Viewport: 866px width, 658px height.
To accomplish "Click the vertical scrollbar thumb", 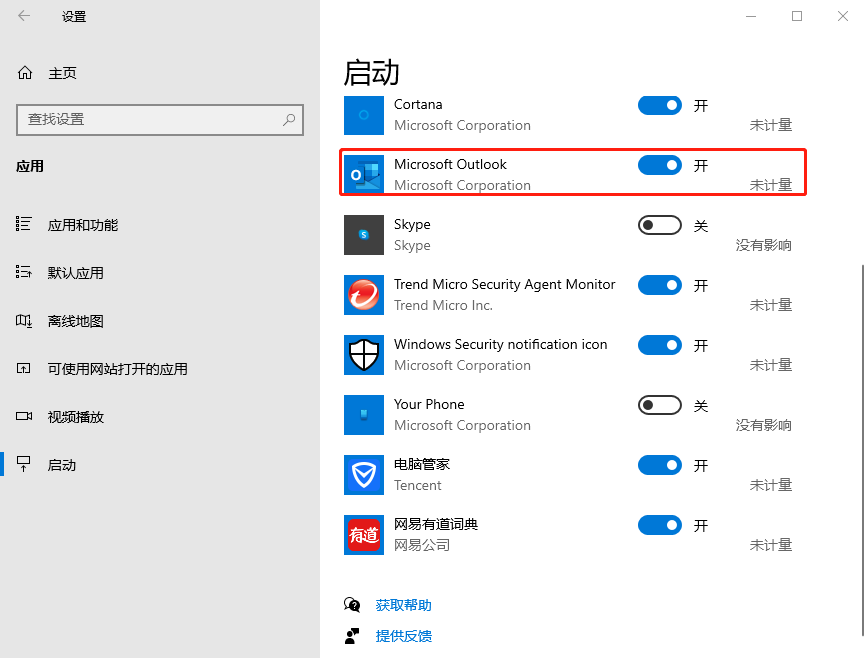I will [862, 450].
